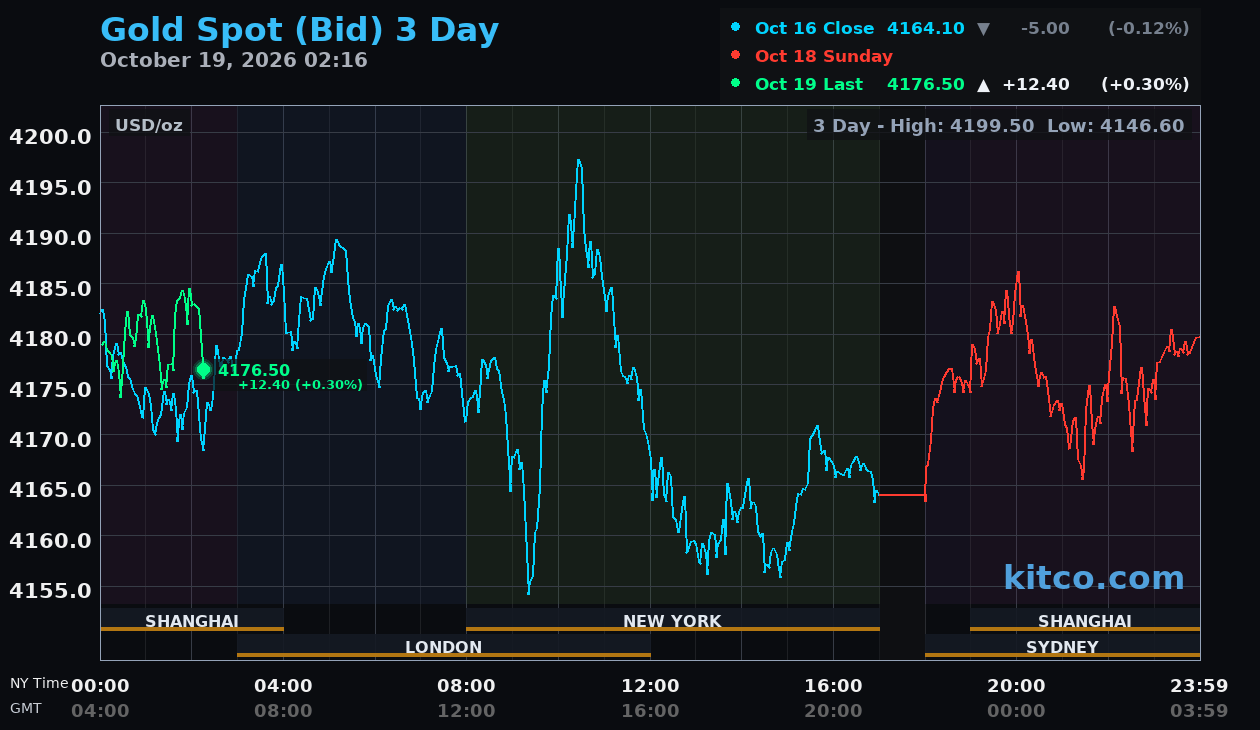
Task: Click the 00:00 NY time tick label
Action: coord(100,686)
